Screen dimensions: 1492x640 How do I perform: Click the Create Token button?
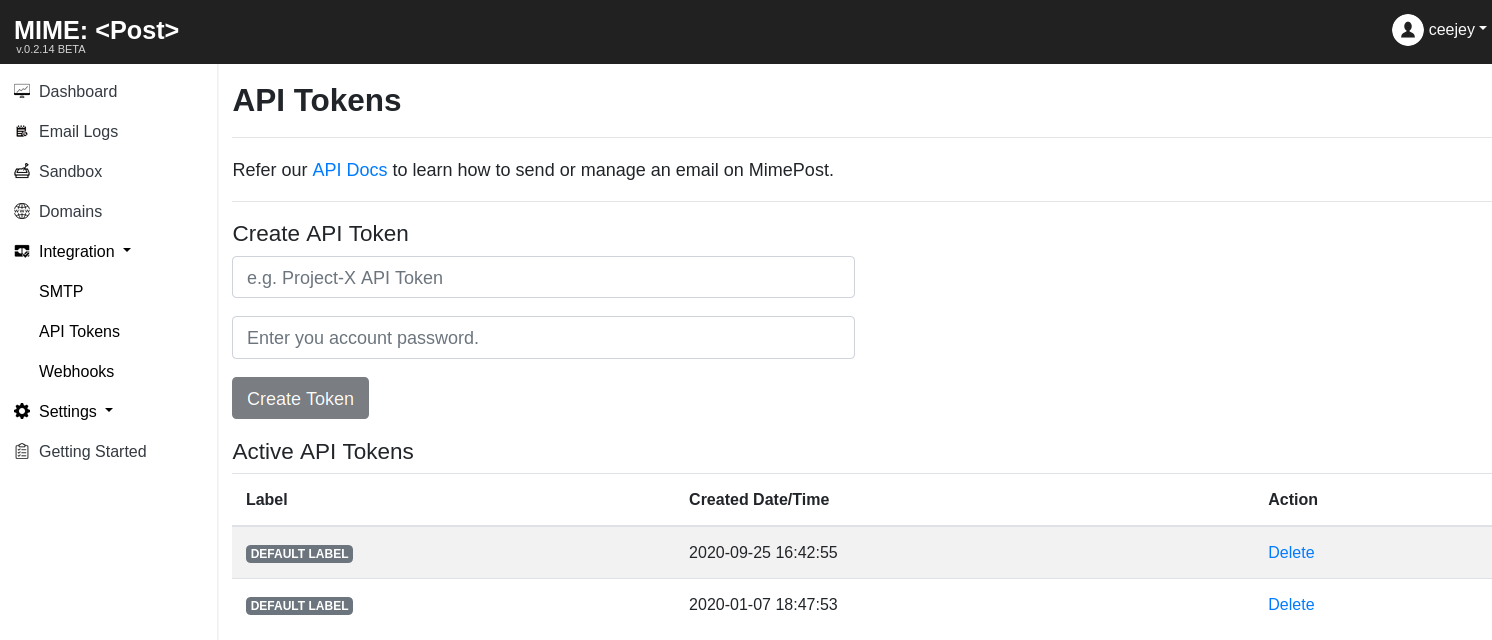click(300, 398)
